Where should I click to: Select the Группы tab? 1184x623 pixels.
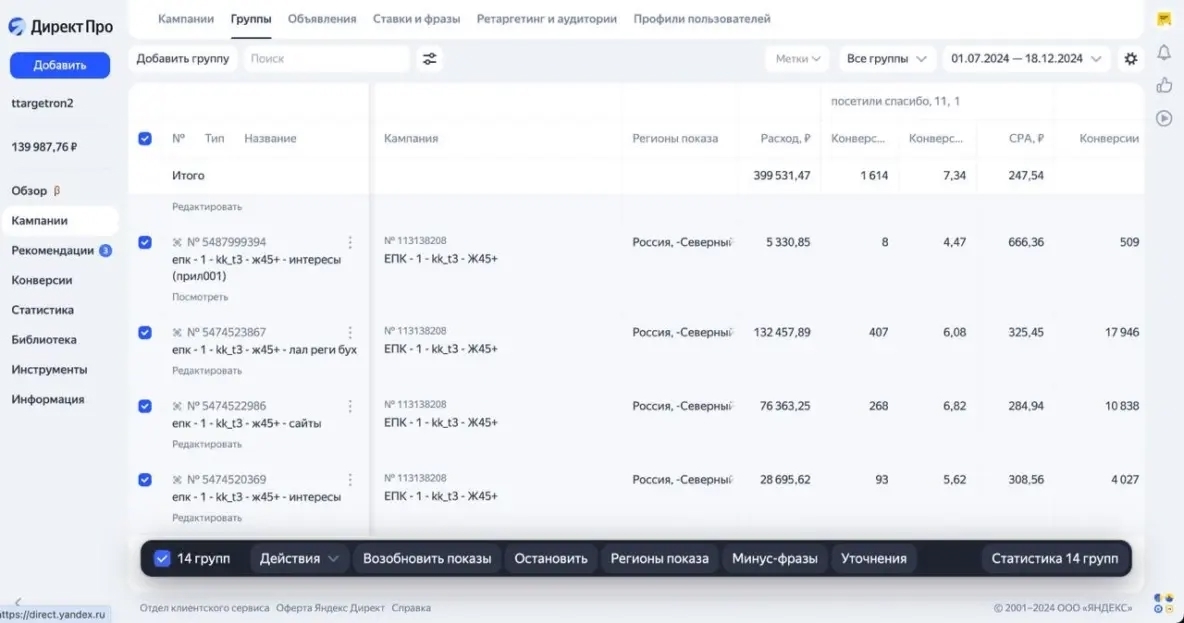pyautogui.click(x=251, y=19)
